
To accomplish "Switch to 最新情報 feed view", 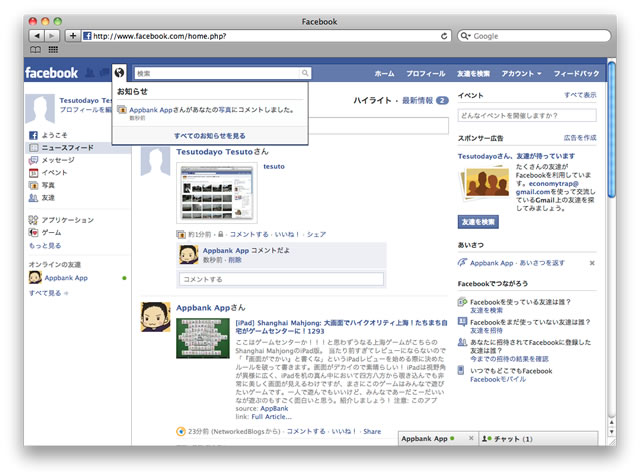I will tap(417, 100).
